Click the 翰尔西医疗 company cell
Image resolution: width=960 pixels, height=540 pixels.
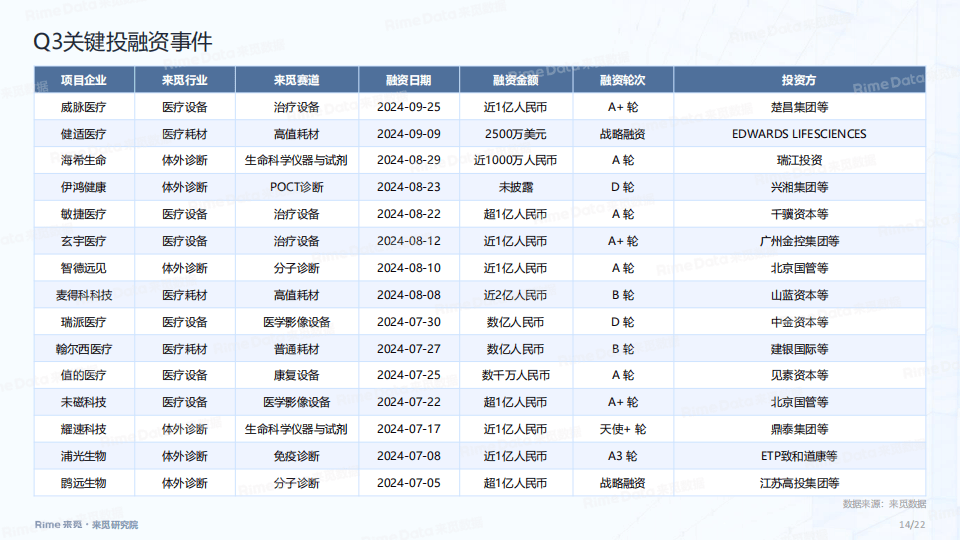pyautogui.click(x=84, y=349)
